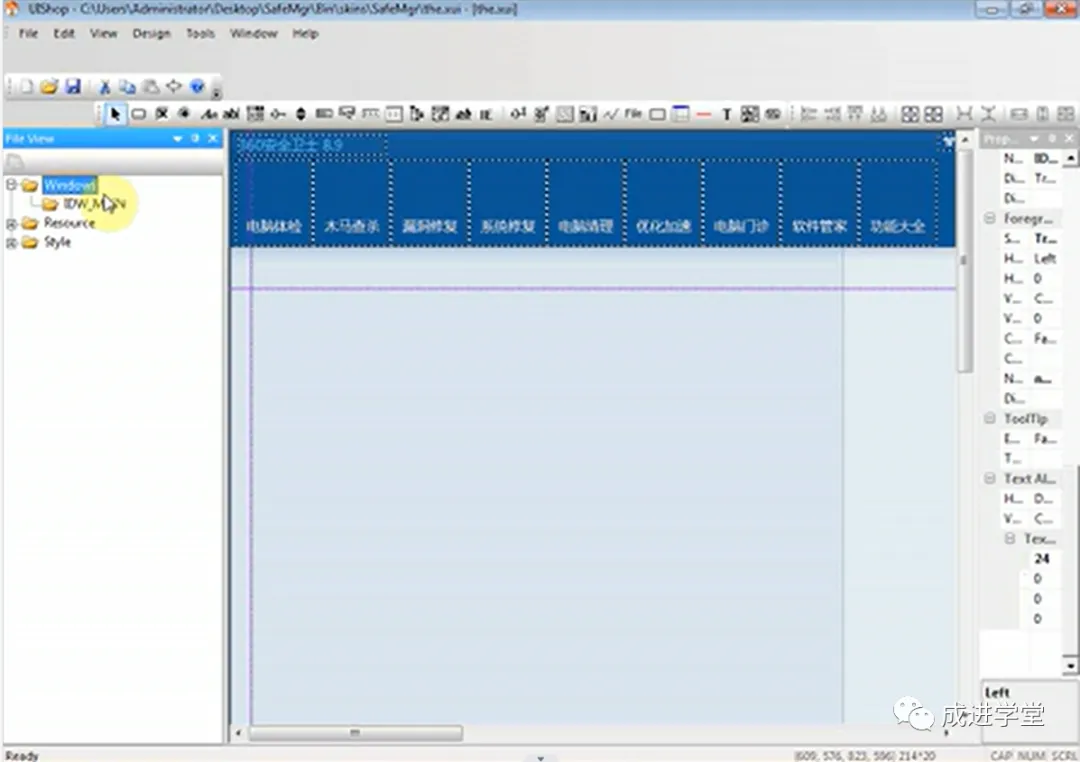
Task: Click the 软件管家 tab in canvas
Action: [819, 202]
